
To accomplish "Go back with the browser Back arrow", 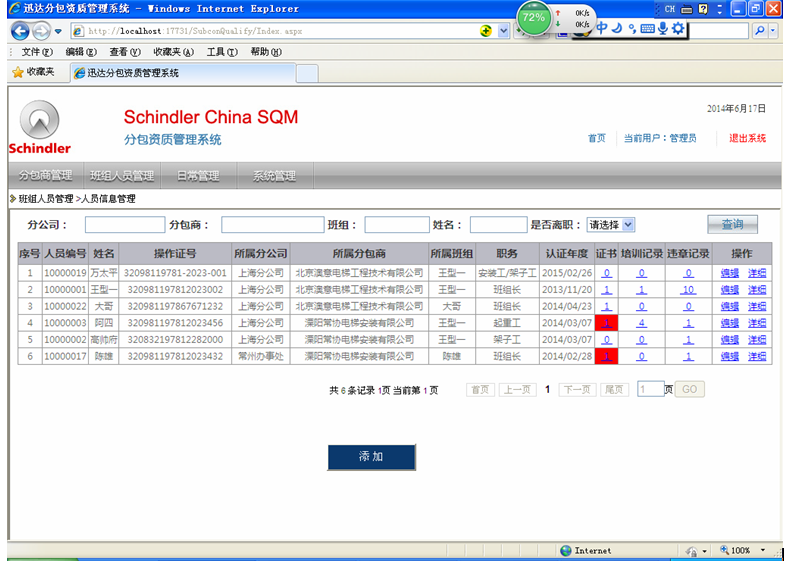I will pos(20,31).
